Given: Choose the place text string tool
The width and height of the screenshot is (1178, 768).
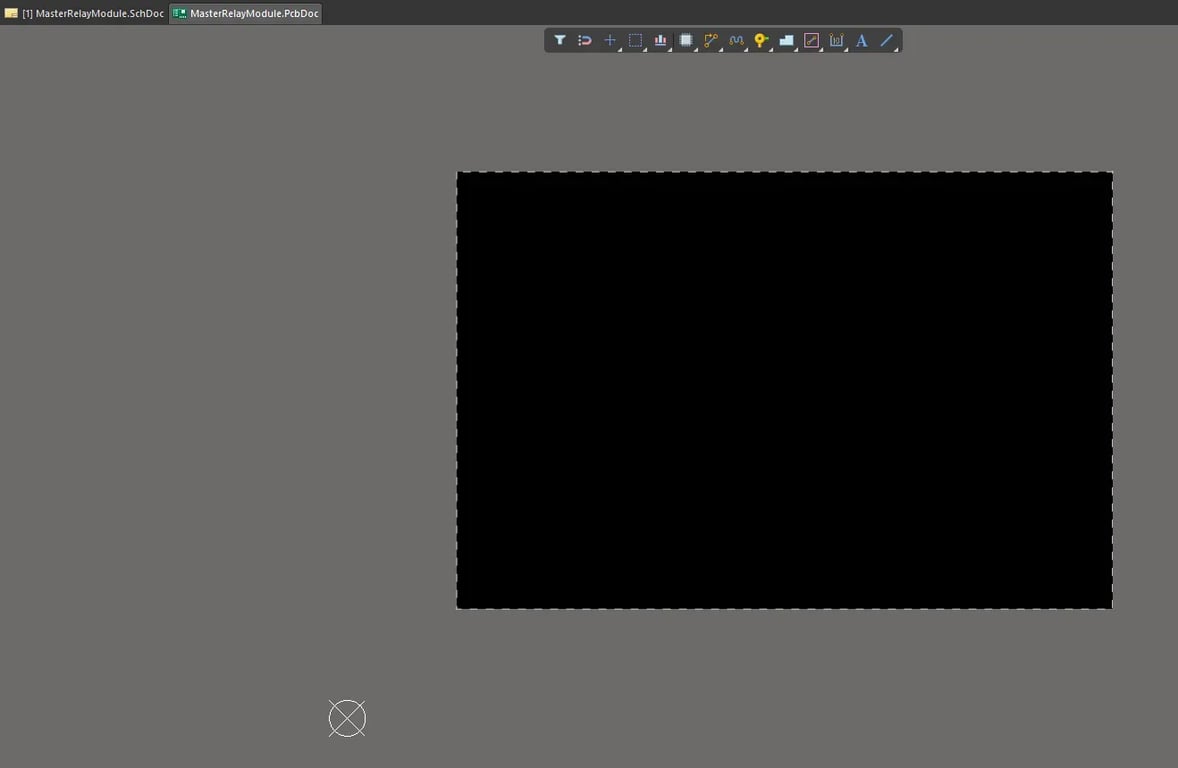Looking at the screenshot, I should pos(861,40).
